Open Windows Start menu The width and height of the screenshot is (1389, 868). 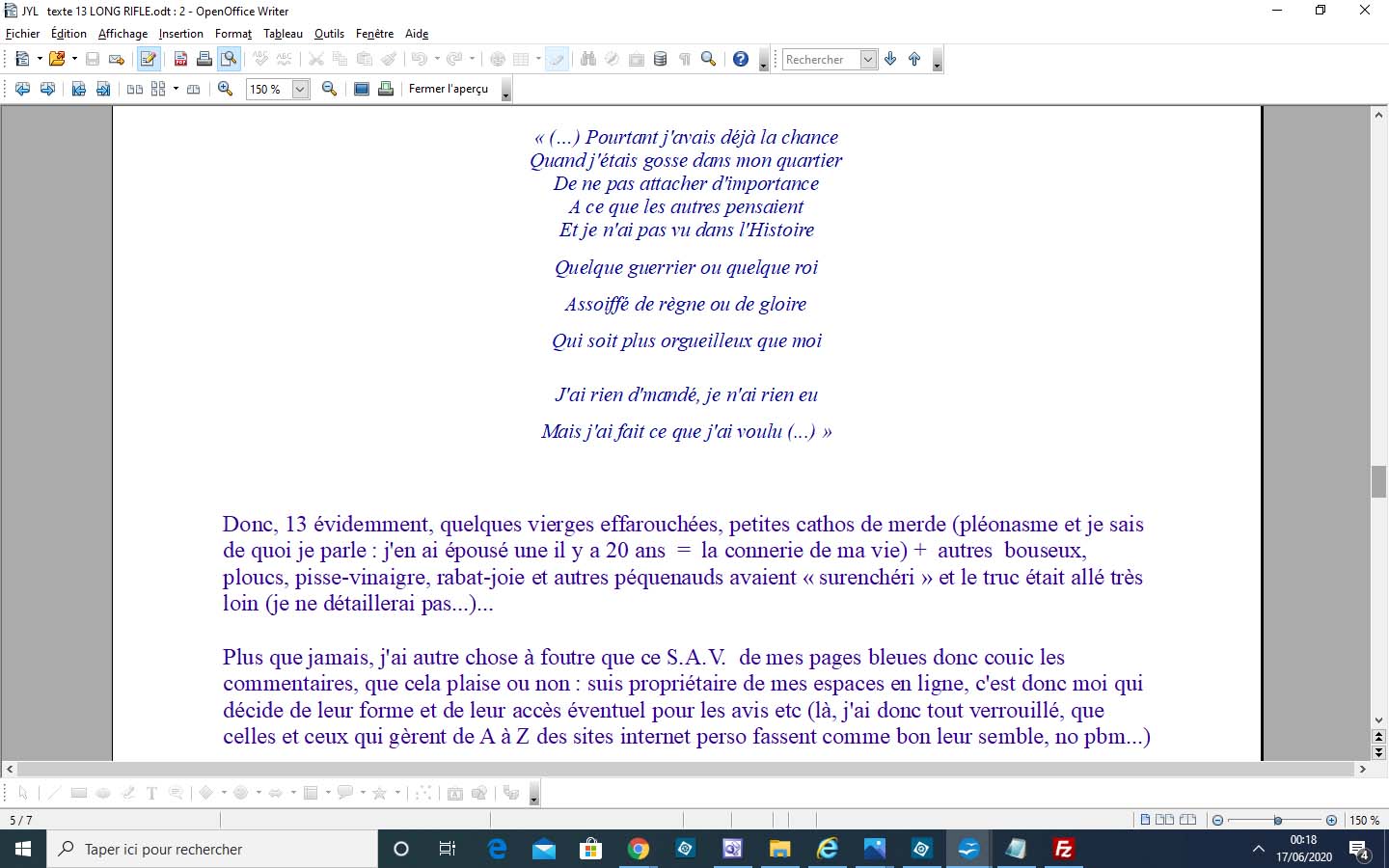[x=23, y=849]
